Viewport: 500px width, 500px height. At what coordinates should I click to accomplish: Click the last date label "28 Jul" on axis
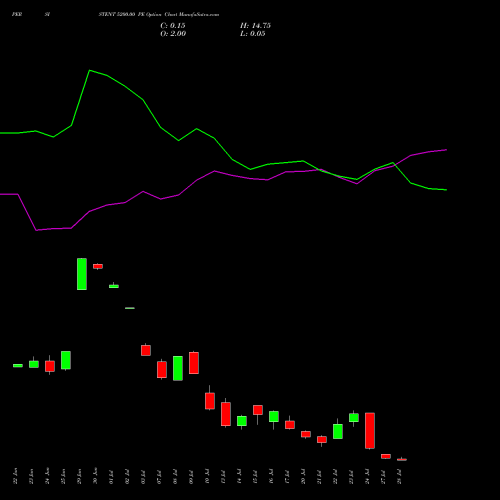click(400, 476)
